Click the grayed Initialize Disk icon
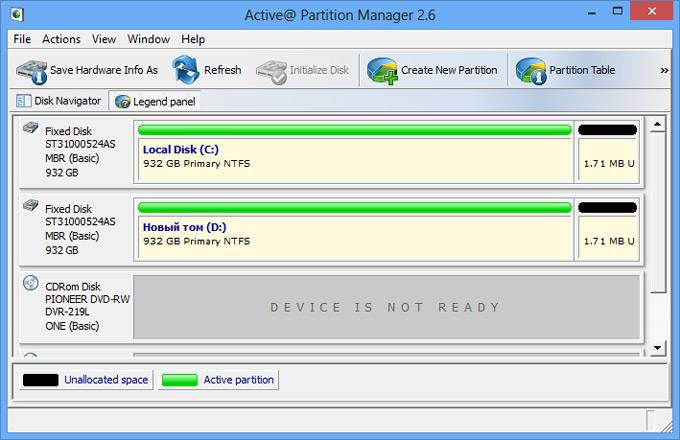680x440 pixels. (271, 72)
